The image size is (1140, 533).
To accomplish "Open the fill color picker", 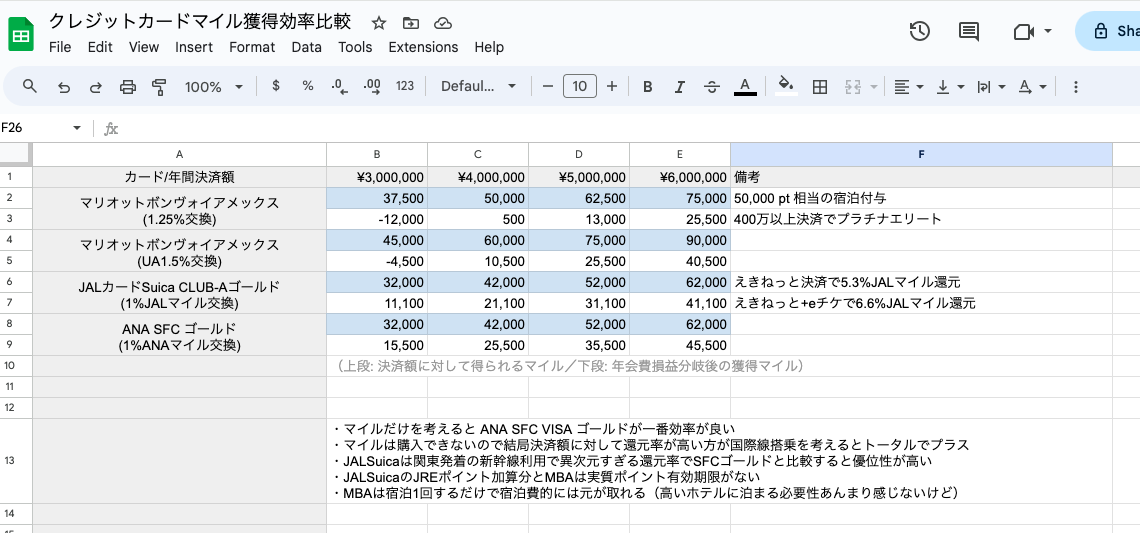I will (x=786, y=87).
